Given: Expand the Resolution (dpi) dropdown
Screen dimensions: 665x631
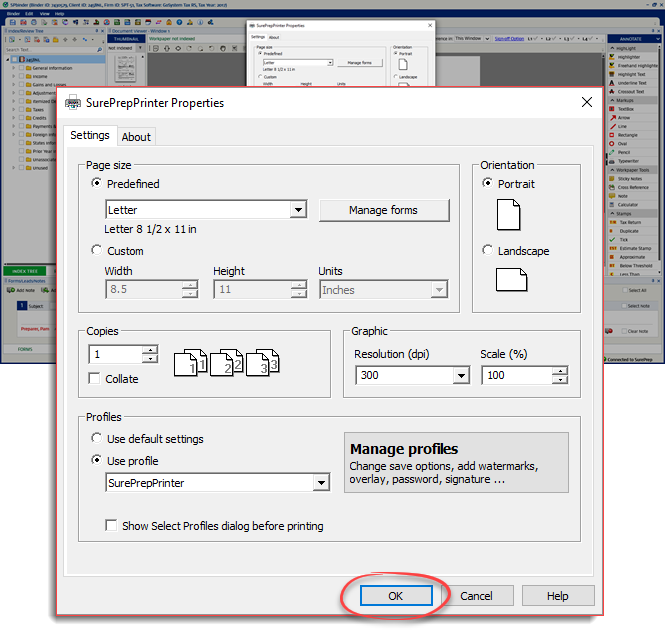Looking at the screenshot, I should coord(461,377).
